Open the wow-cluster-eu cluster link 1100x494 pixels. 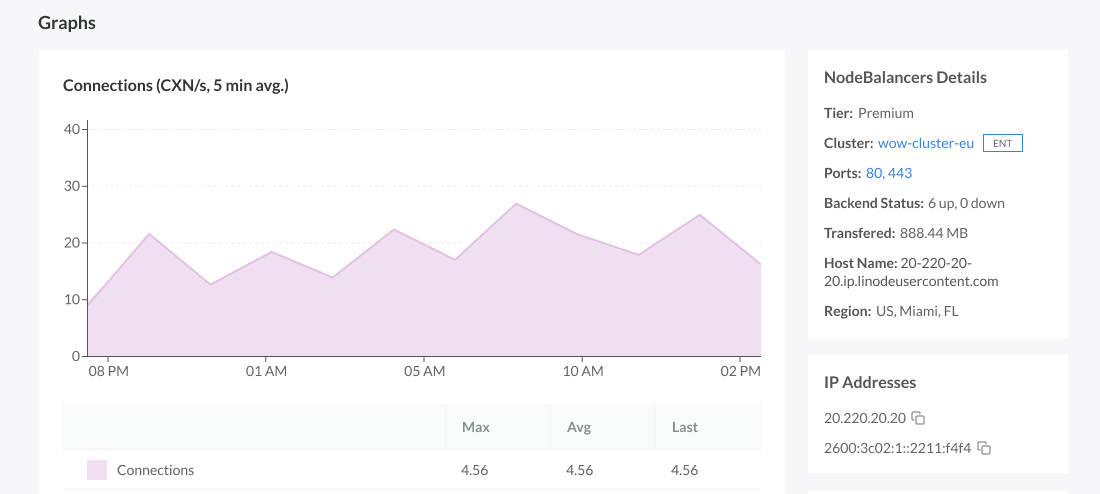pyautogui.click(x=925, y=143)
